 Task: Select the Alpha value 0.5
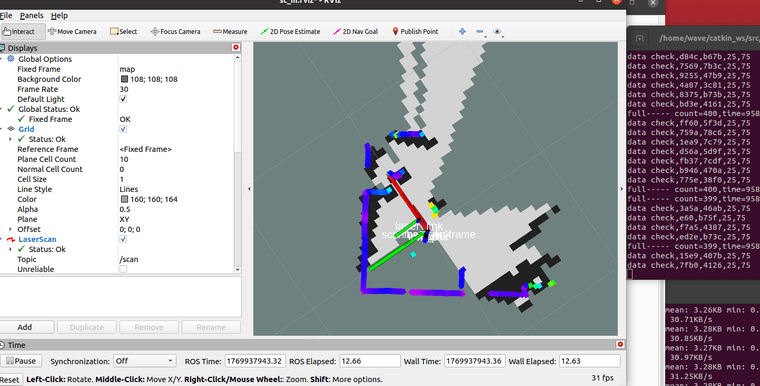(x=125, y=209)
